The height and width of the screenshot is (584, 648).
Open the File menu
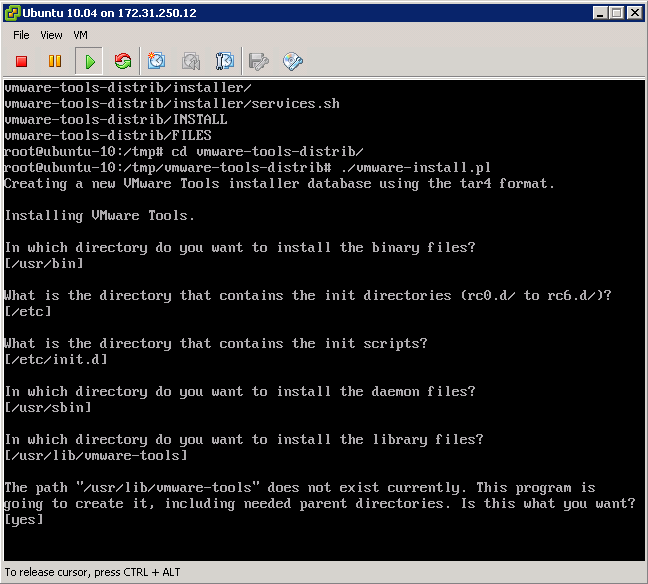point(21,35)
